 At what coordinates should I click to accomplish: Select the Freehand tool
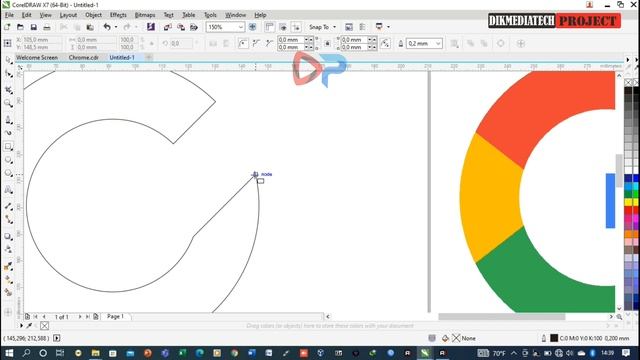pyautogui.click(x=8, y=120)
